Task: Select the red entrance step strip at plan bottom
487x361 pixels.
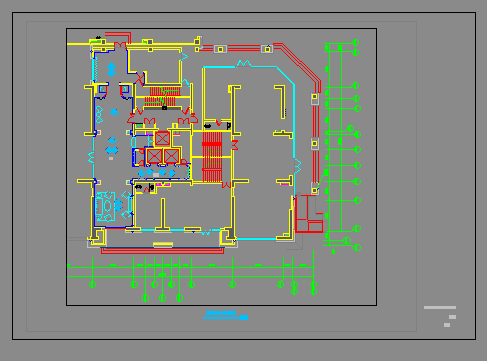Action: [162, 250]
